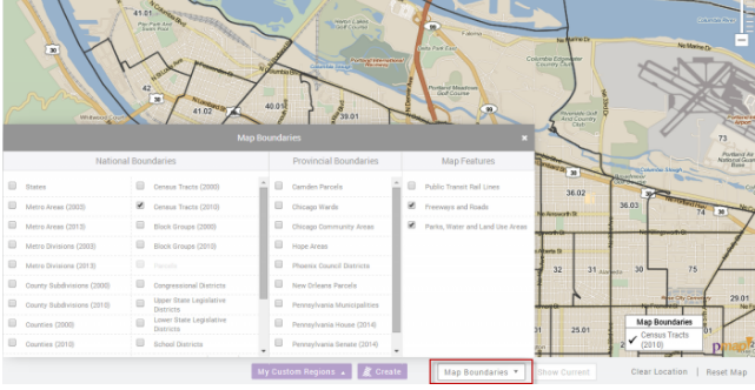Check Public Transit Rail Lines
755x390 pixels.
click(412, 186)
